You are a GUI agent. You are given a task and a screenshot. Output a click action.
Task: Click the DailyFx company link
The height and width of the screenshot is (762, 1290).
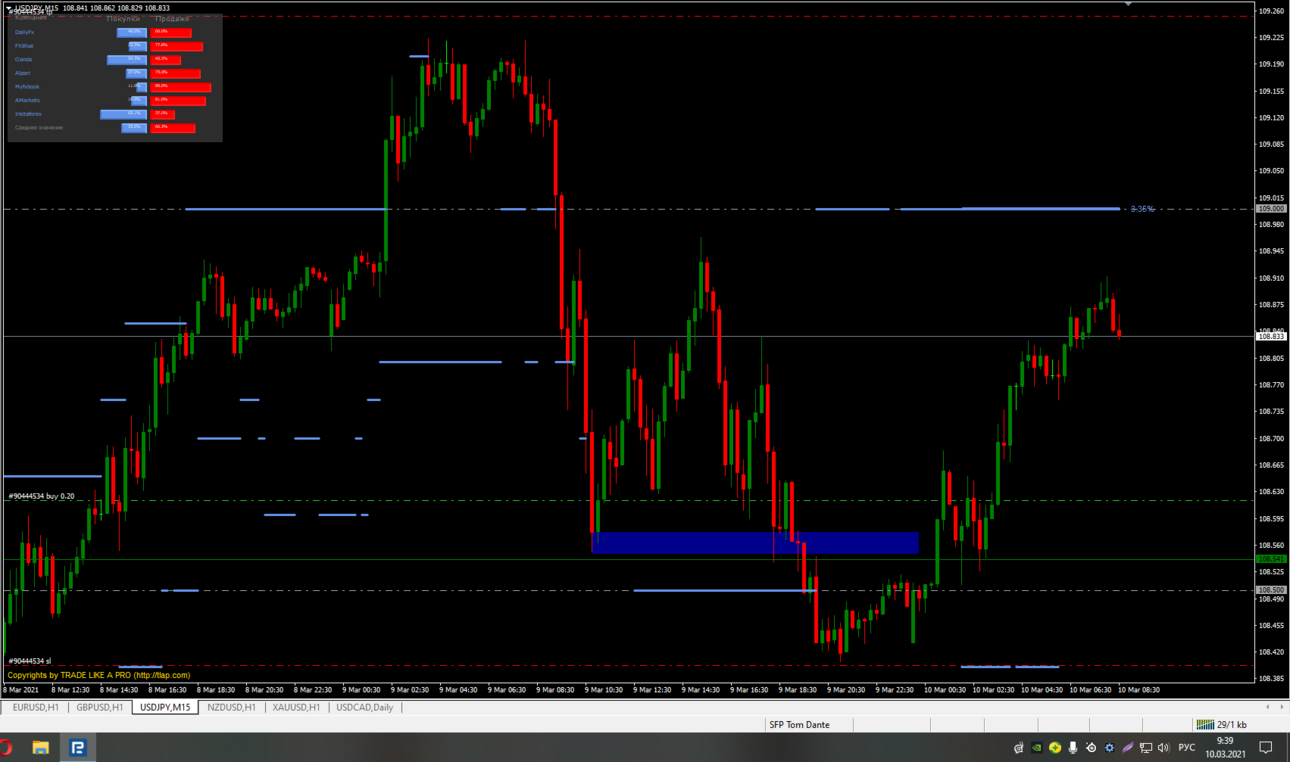25,32
